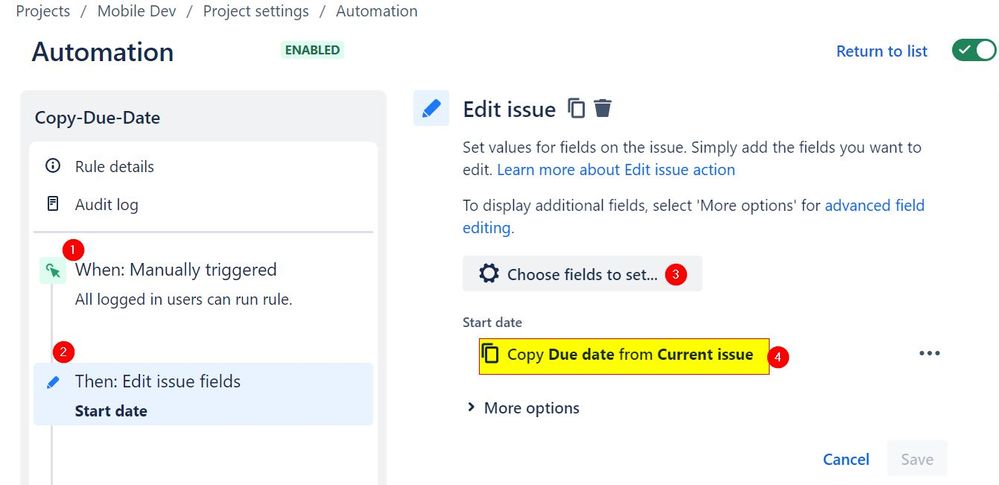
Task: Expand More options section
Action: [524, 408]
